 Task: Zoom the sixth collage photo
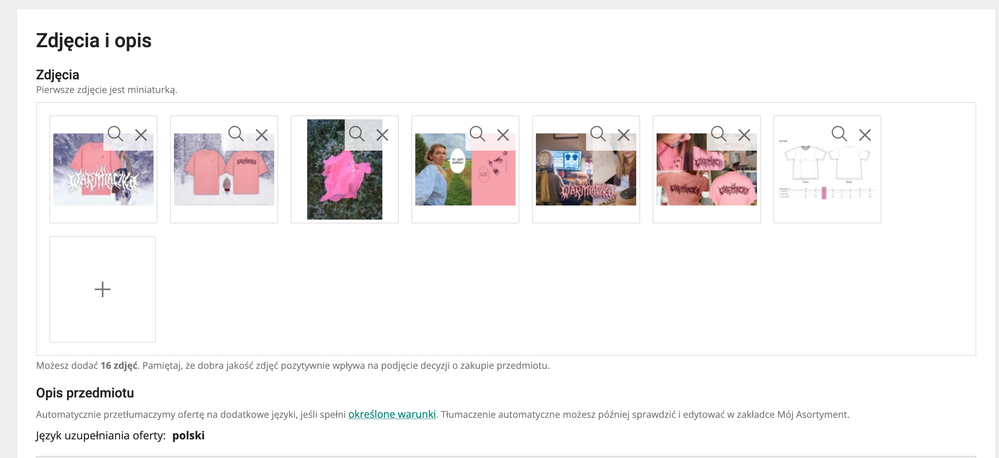click(x=718, y=134)
